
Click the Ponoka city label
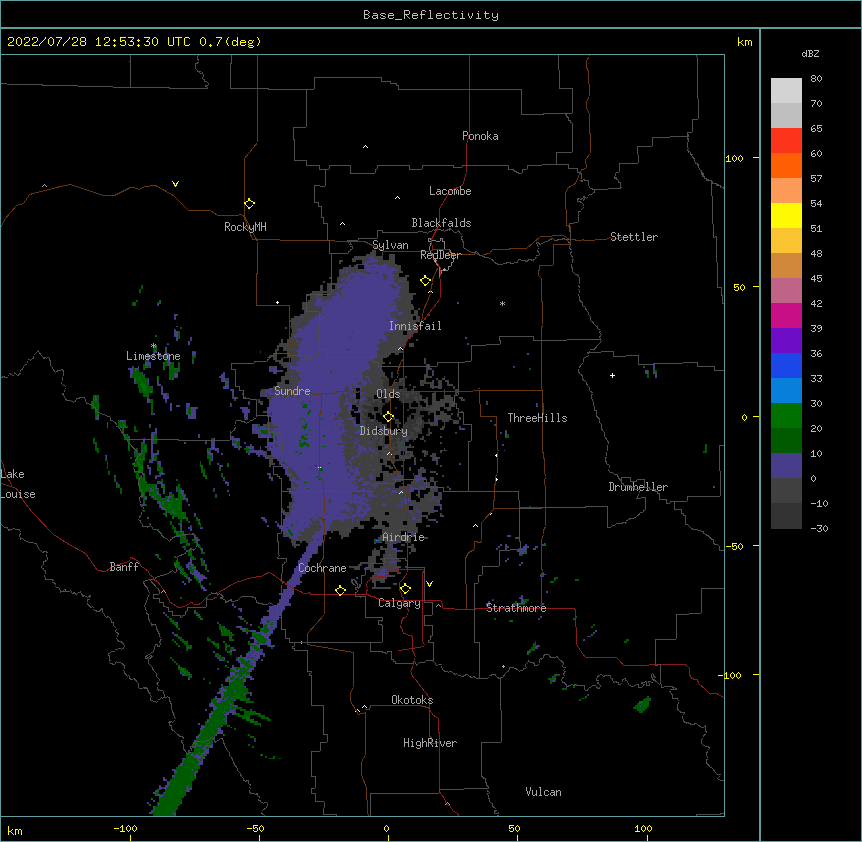coord(480,136)
